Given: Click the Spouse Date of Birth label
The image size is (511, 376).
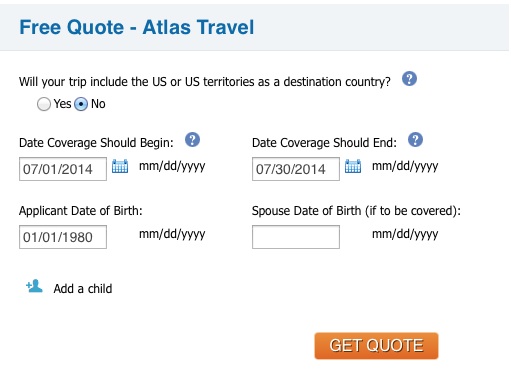Looking at the screenshot, I should [356, 211].
